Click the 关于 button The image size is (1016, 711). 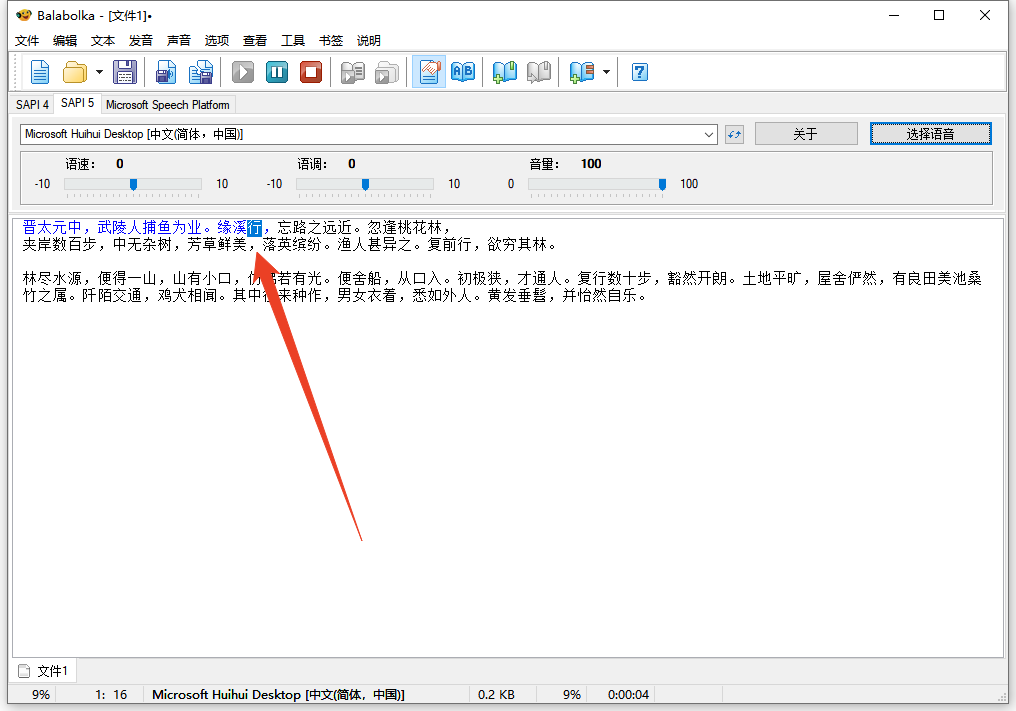click(x=805, y=134)
